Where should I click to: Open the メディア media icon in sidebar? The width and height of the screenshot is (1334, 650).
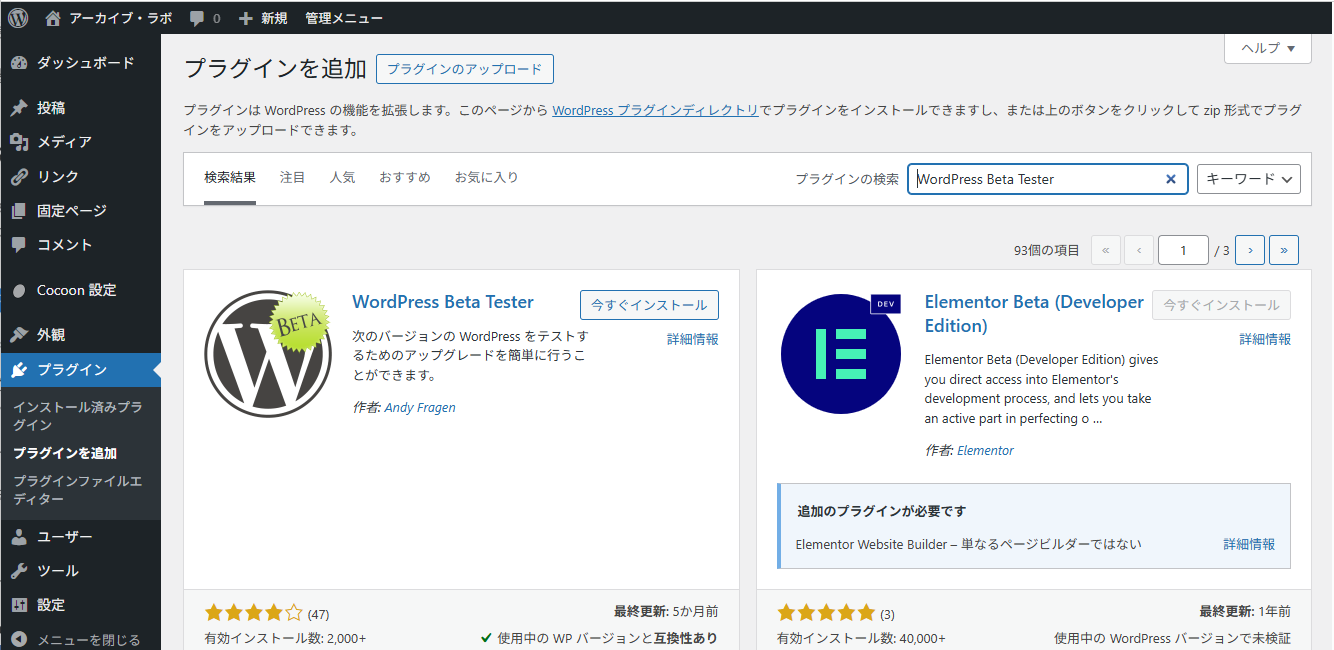19,142
